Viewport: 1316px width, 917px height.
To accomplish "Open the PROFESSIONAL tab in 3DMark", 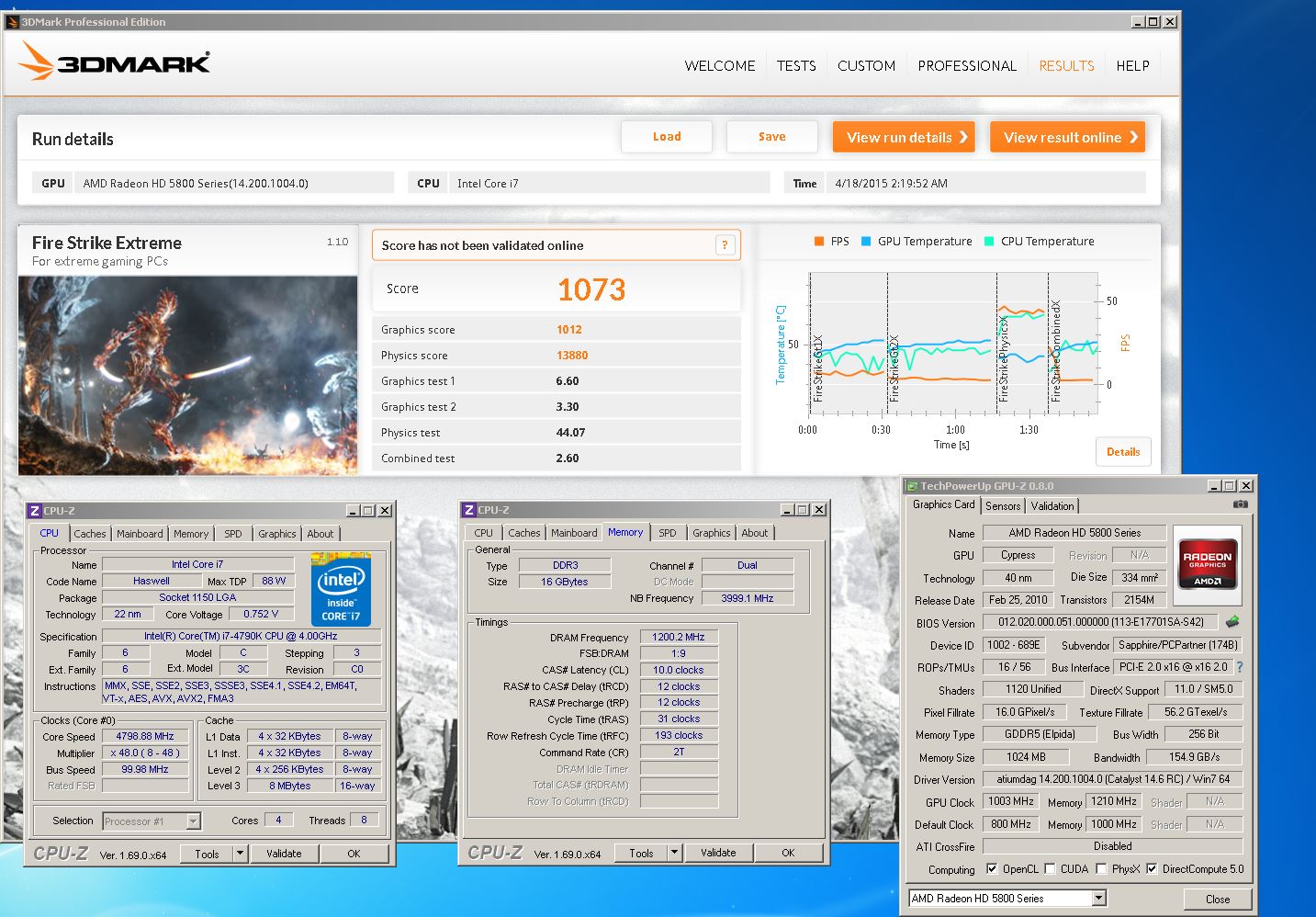I will (967, 66).
